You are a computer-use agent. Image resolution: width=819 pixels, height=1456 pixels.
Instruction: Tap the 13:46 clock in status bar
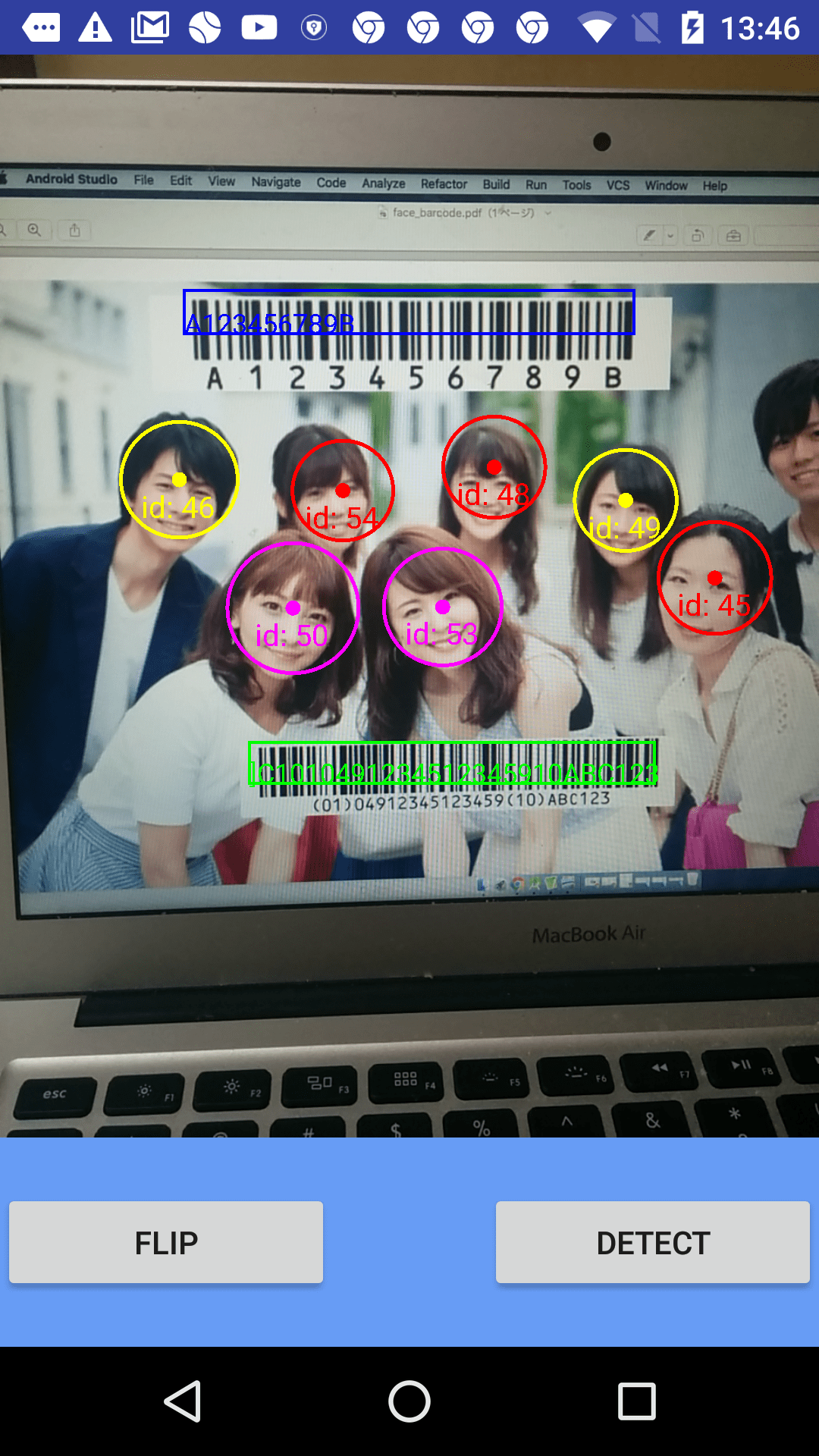760,29
